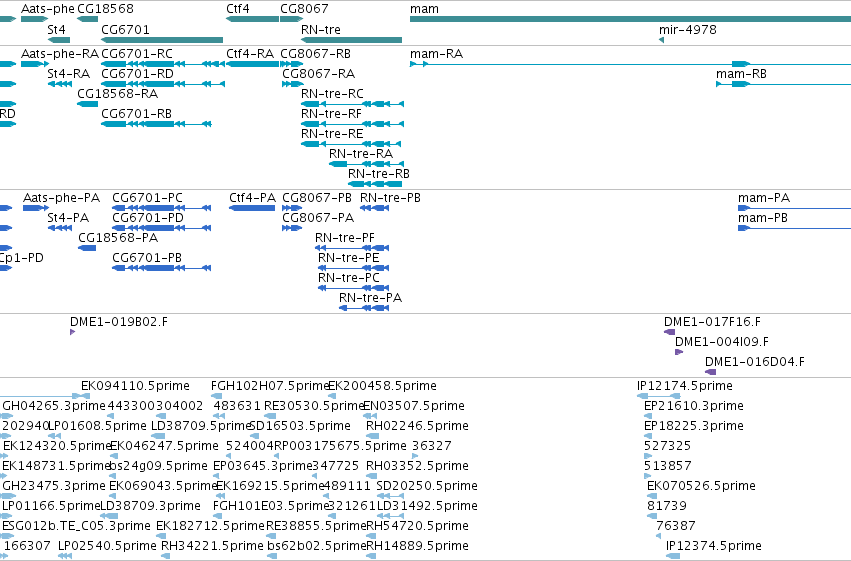Click the mir-4978 feature label

click(x=688, y=29)
